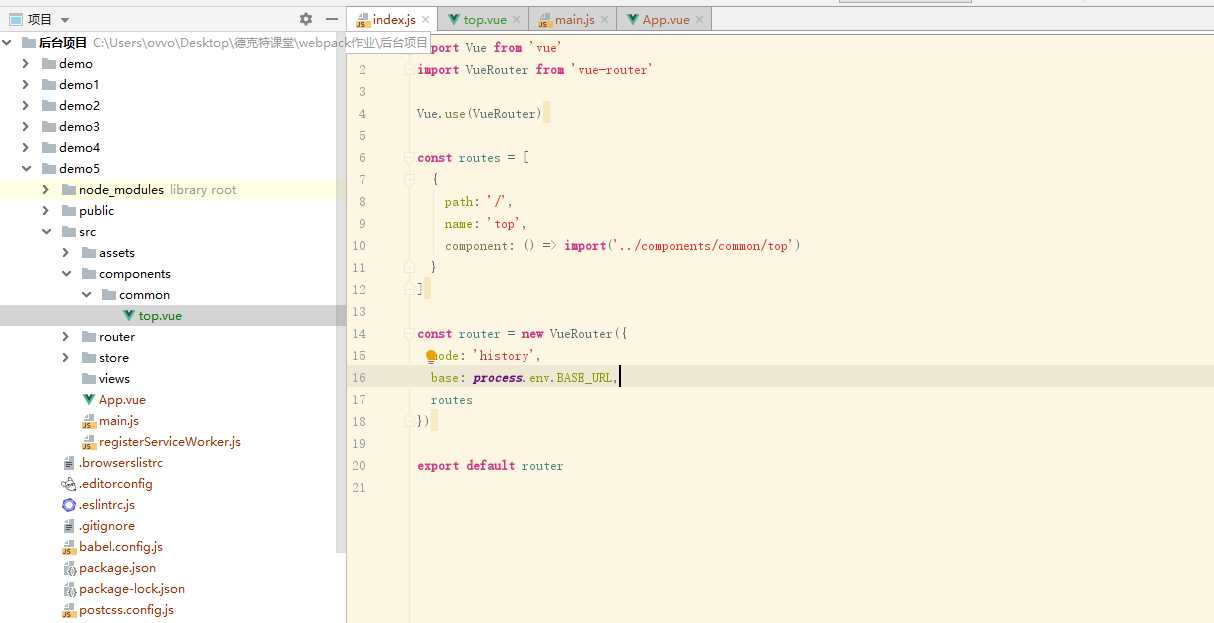
Task: Expand the store folder
Action: [66, 358]
